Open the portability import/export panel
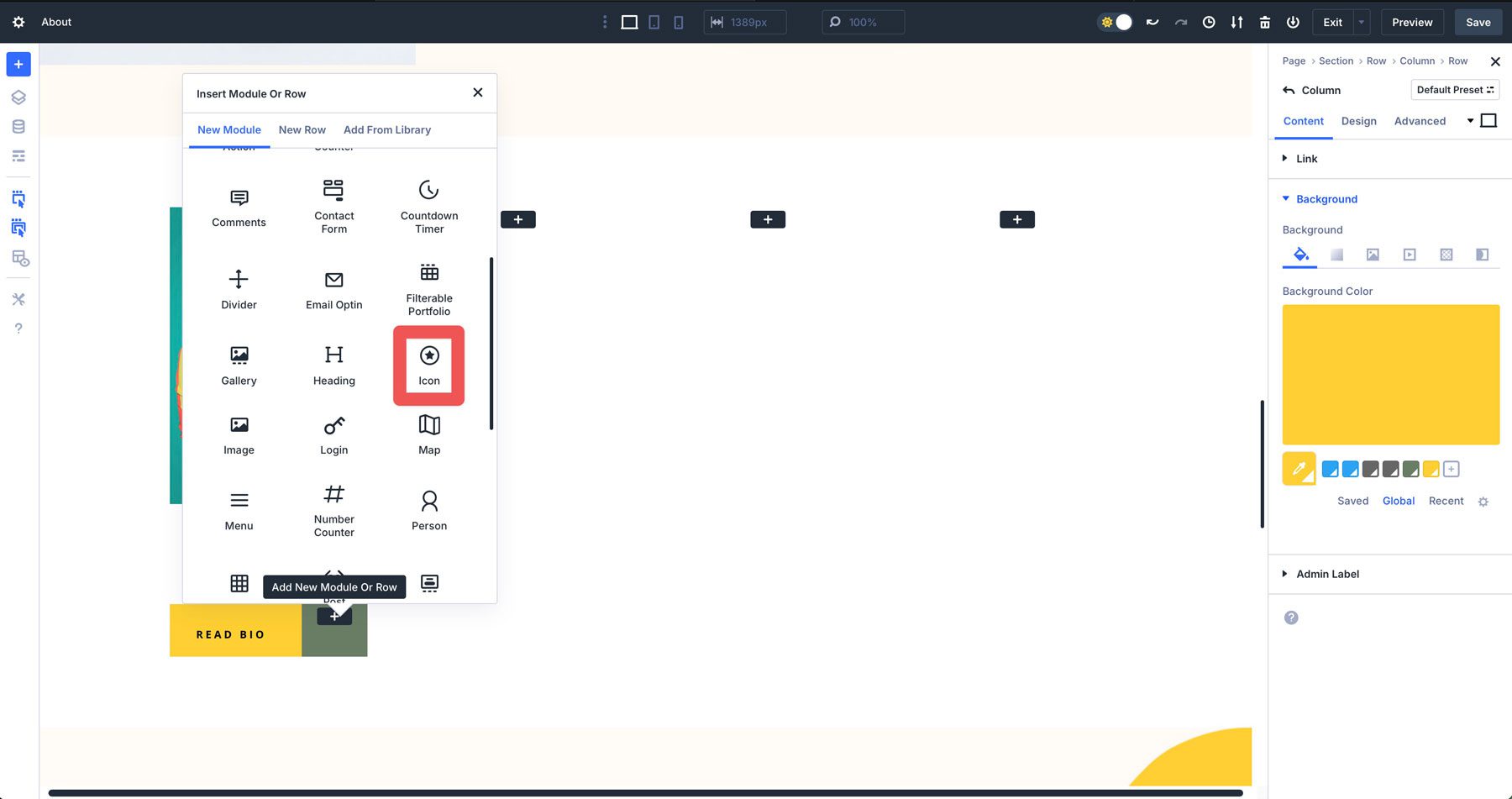Image resolution: width=1512 pixels, height=799 pixels. pos(1236,22)
